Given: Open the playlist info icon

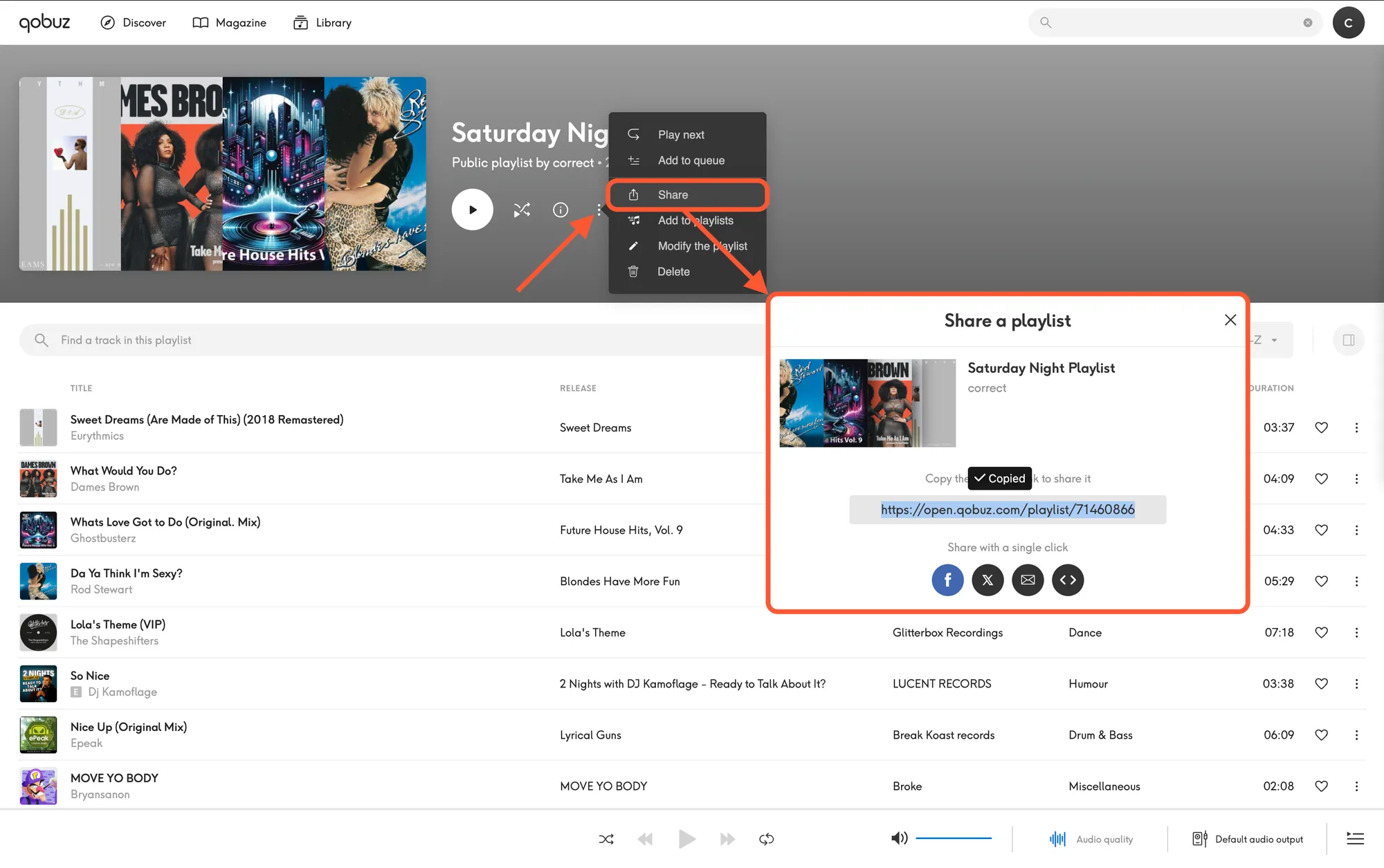Looking at the screenshot, I should coord(561,210).
